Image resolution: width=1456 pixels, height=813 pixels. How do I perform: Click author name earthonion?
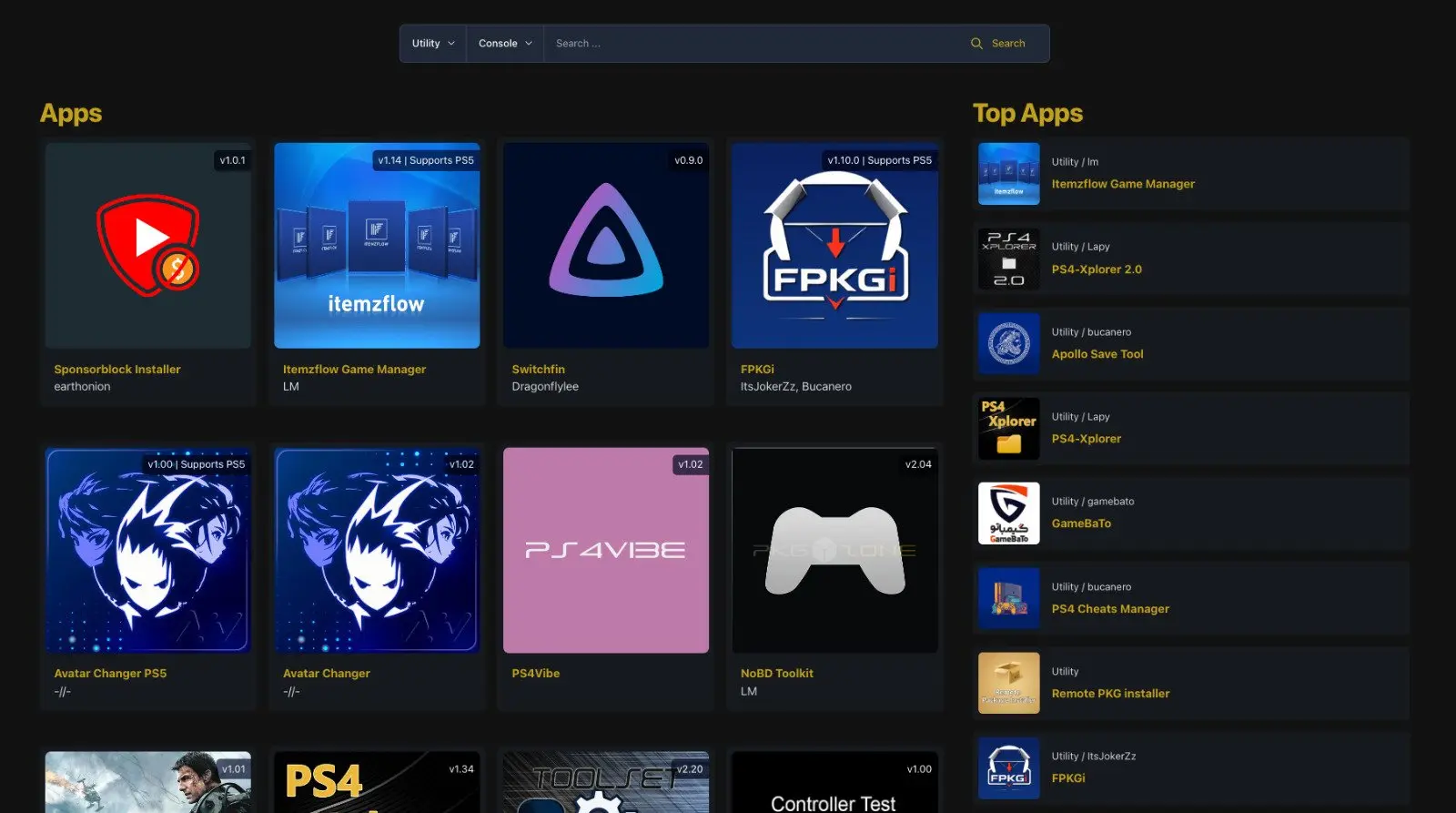(82, 387)
